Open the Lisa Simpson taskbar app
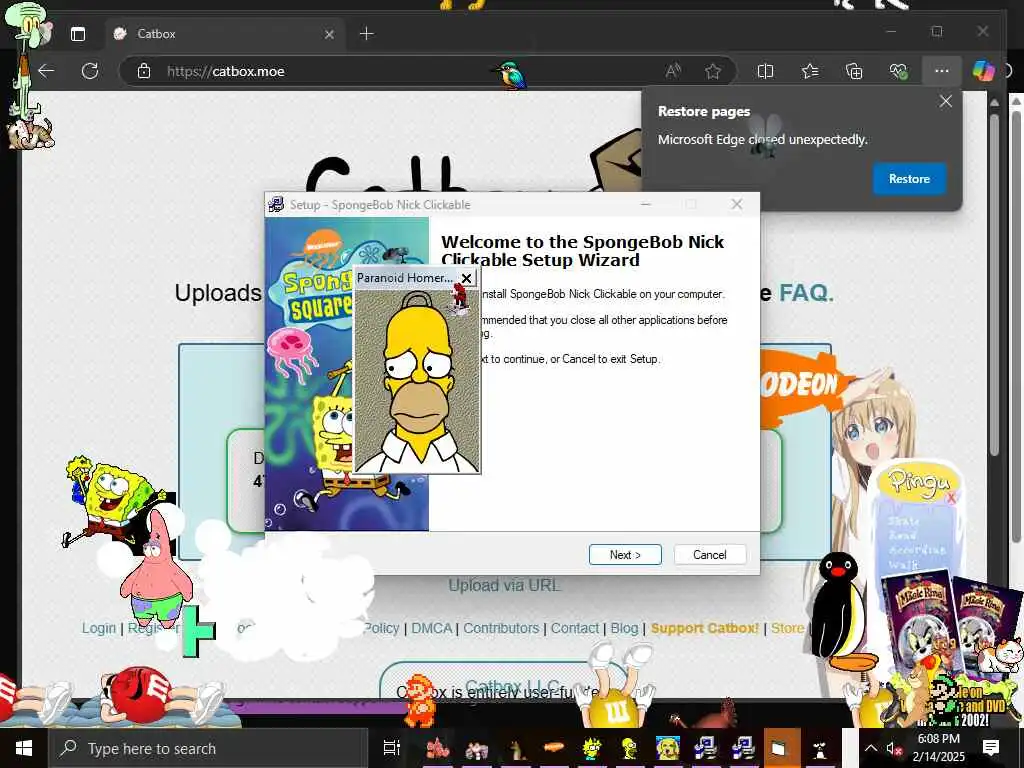The width and height of the screenshot is (1024, 768). tap(592, 748)
